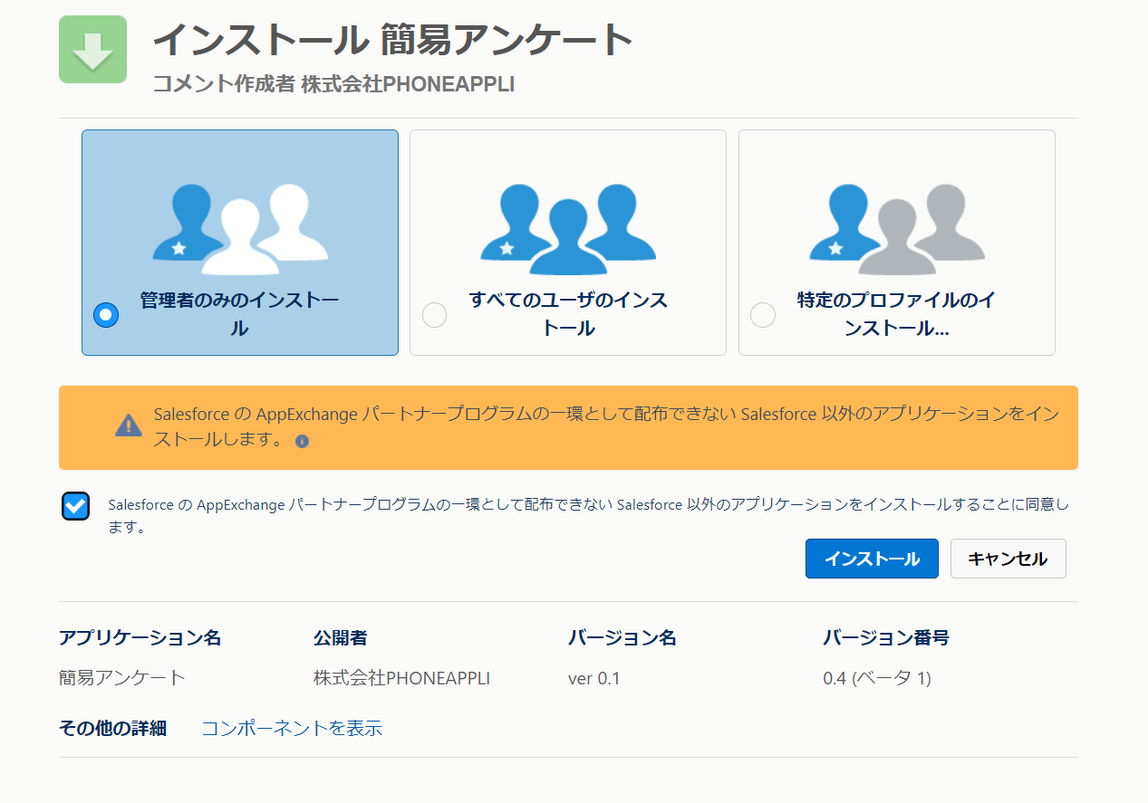Click the アプリケーション名 heading
The height and width of the screenshot is (803, 1148).
(x=140, y=638)
